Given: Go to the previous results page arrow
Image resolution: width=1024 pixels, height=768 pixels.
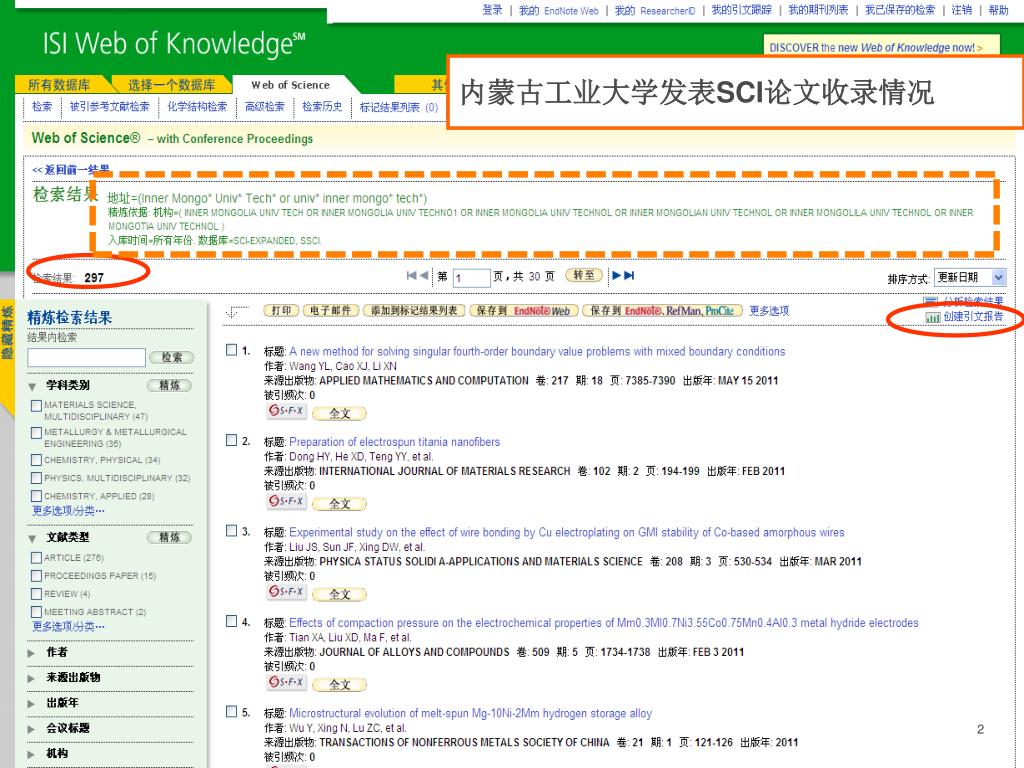Looking at the screenshot, I should (x=424, y=276).
